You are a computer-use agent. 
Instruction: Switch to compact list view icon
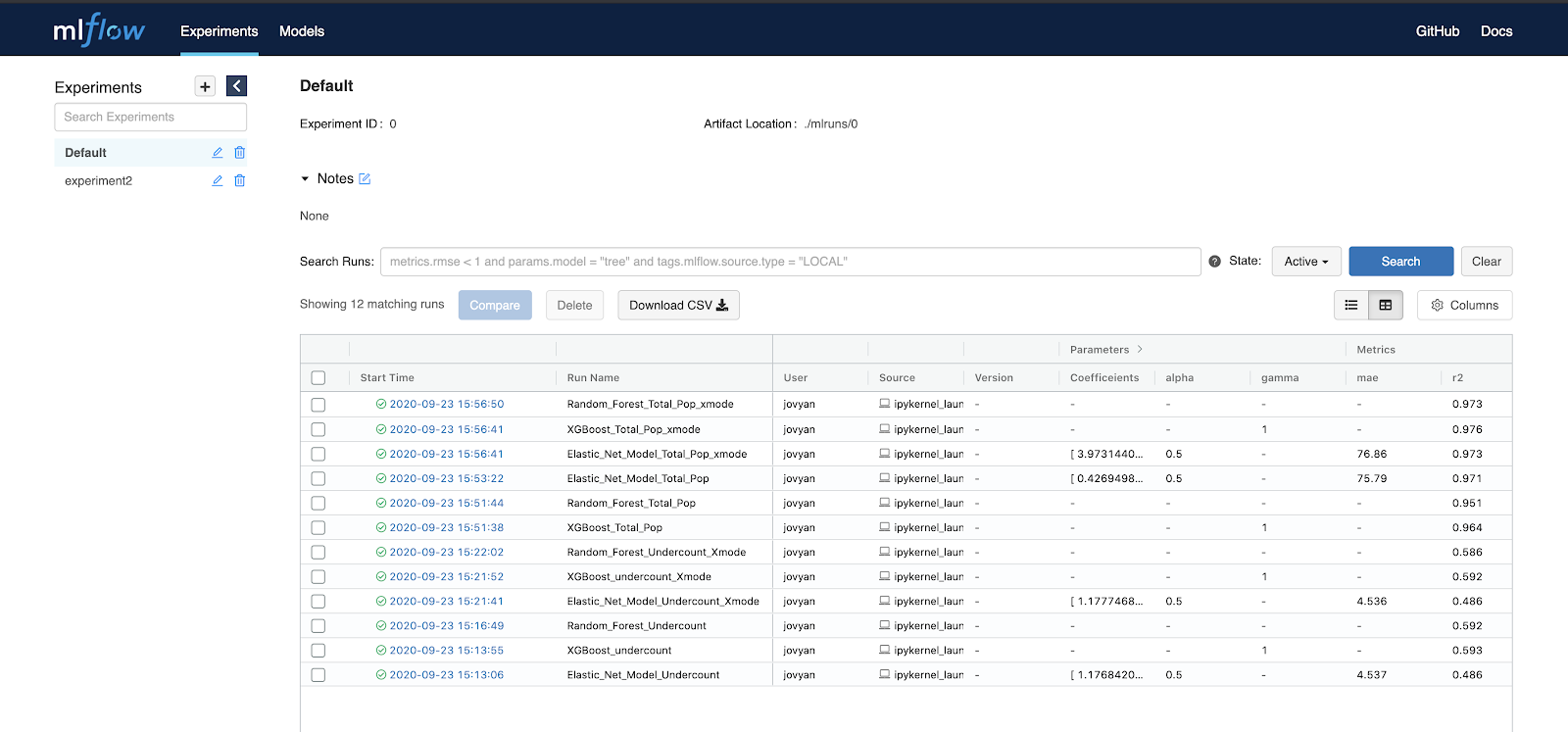pyautogui.click(x=1351, y=306)
